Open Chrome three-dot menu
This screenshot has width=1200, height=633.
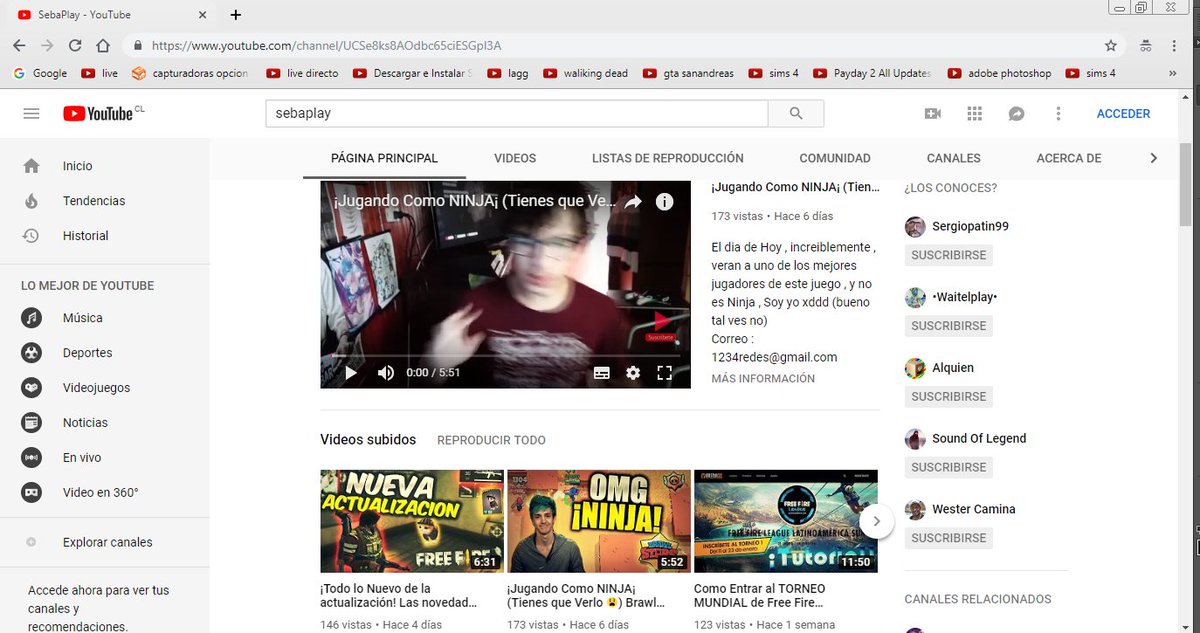(x=1174, y=46)
